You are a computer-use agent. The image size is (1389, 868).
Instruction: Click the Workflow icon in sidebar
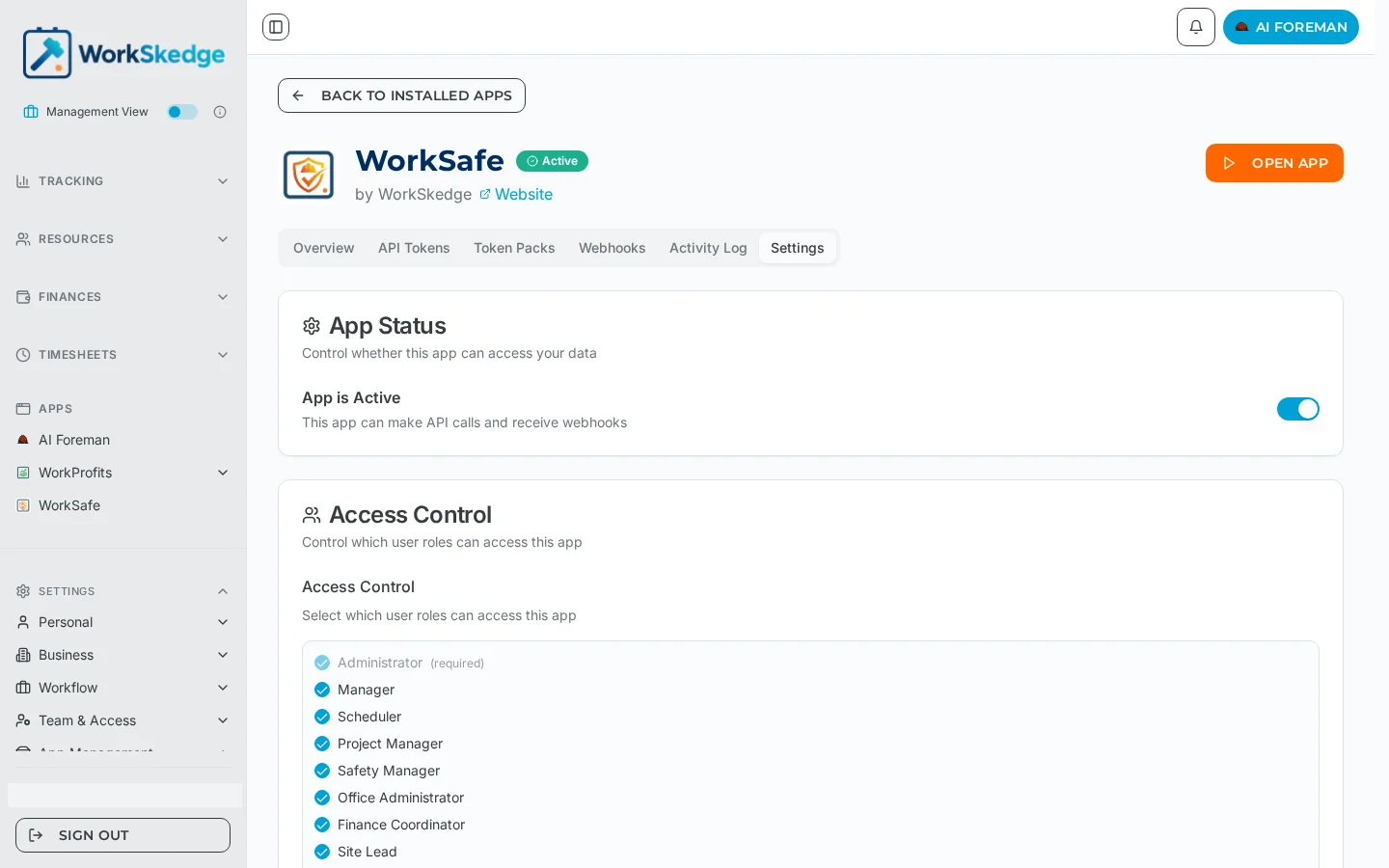point(23,688)
